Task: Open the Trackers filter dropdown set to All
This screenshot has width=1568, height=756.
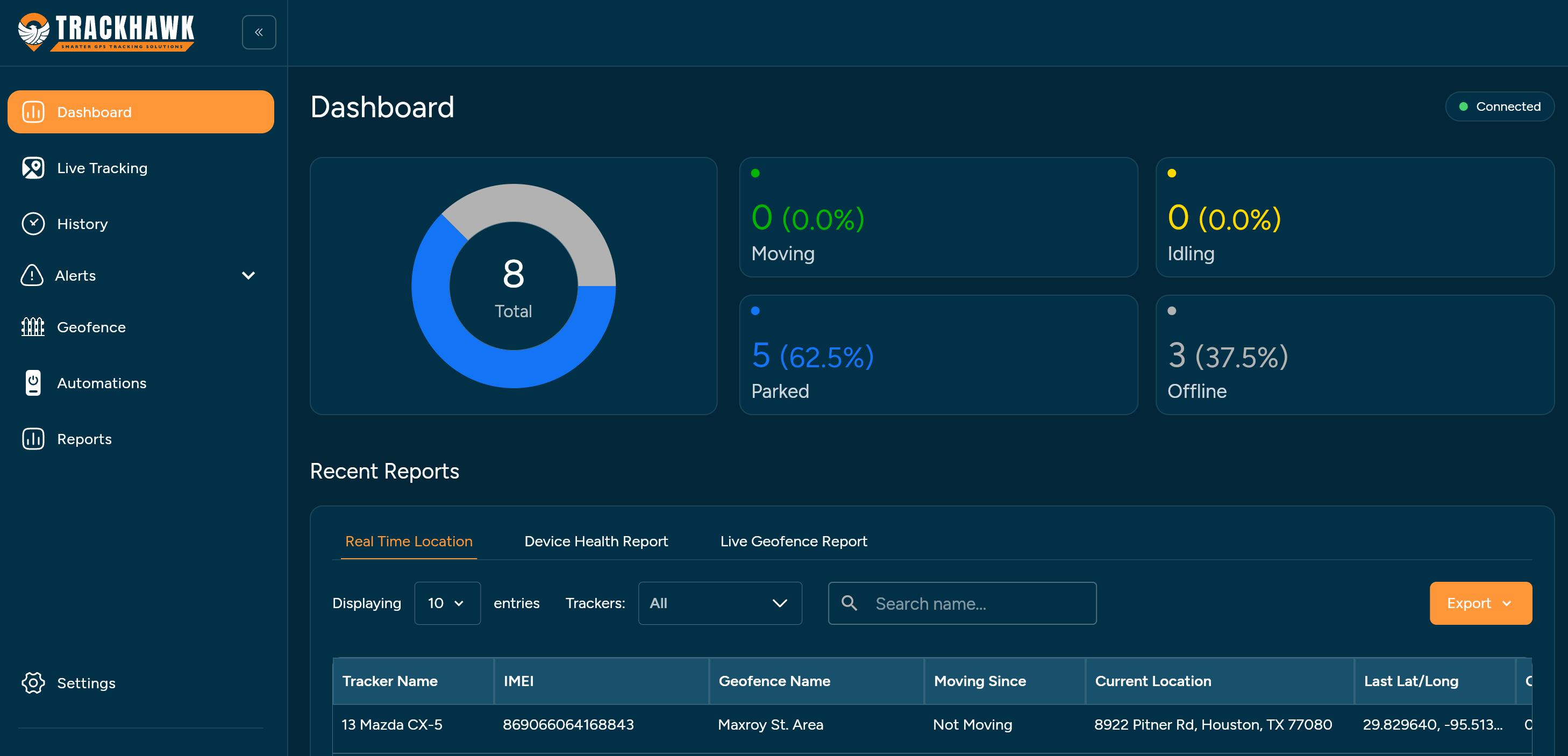Action: click(x=719, y=603)
